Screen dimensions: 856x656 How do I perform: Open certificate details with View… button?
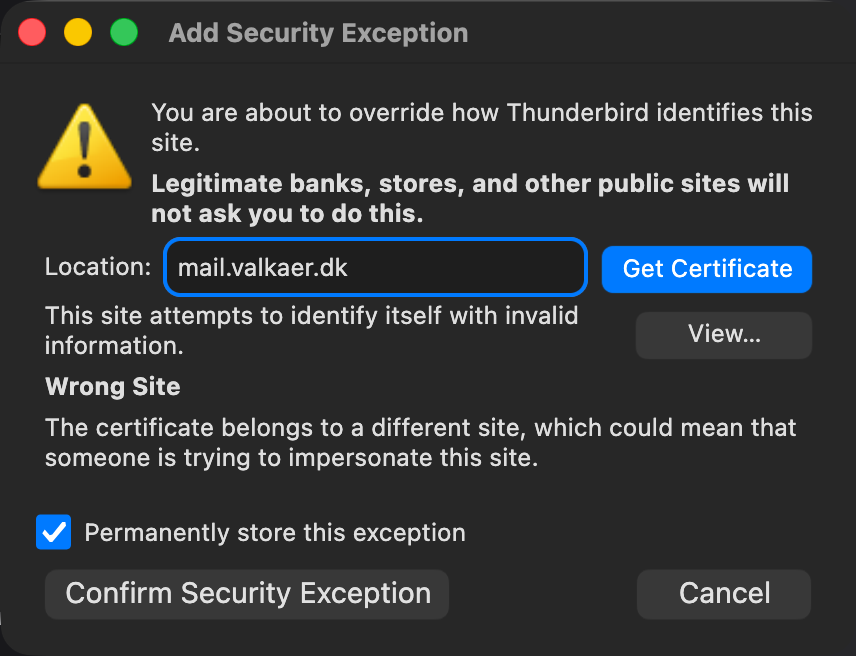(723, 334)
